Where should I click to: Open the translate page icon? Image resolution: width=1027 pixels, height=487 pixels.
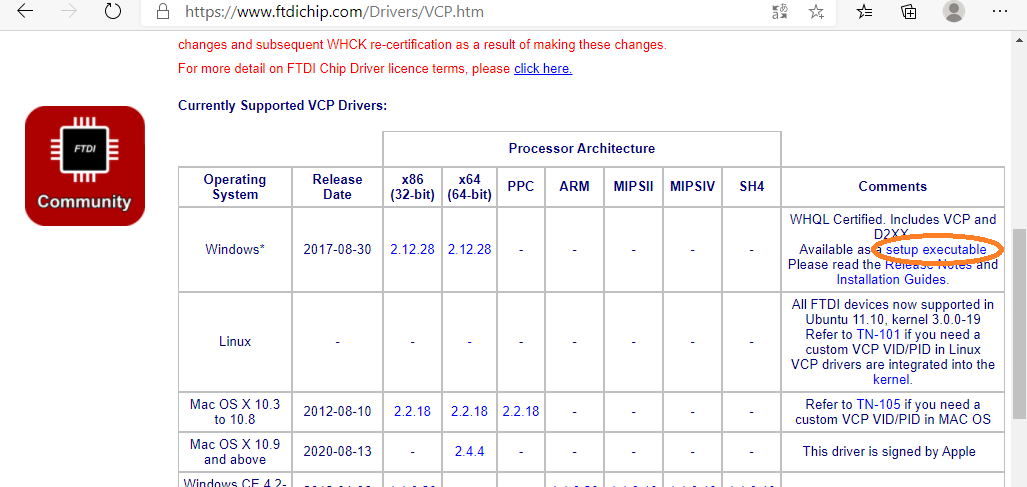coord(779,11)
